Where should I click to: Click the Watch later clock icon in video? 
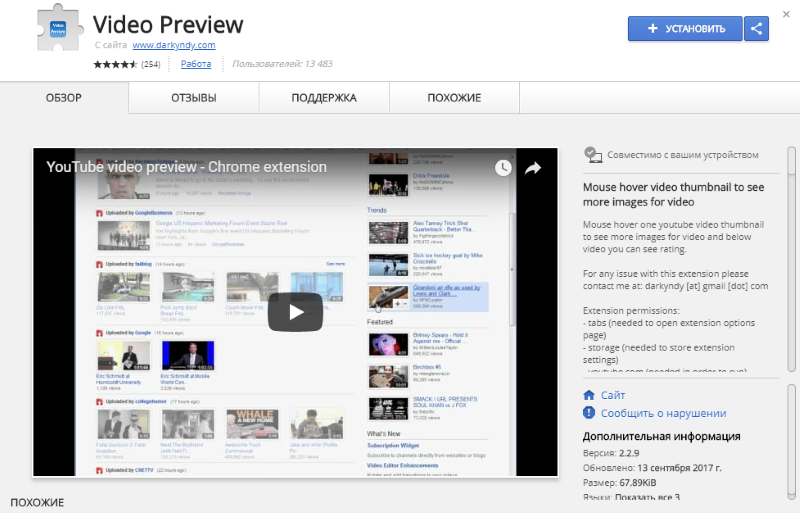pyautogui.click(x=503, y=167)
